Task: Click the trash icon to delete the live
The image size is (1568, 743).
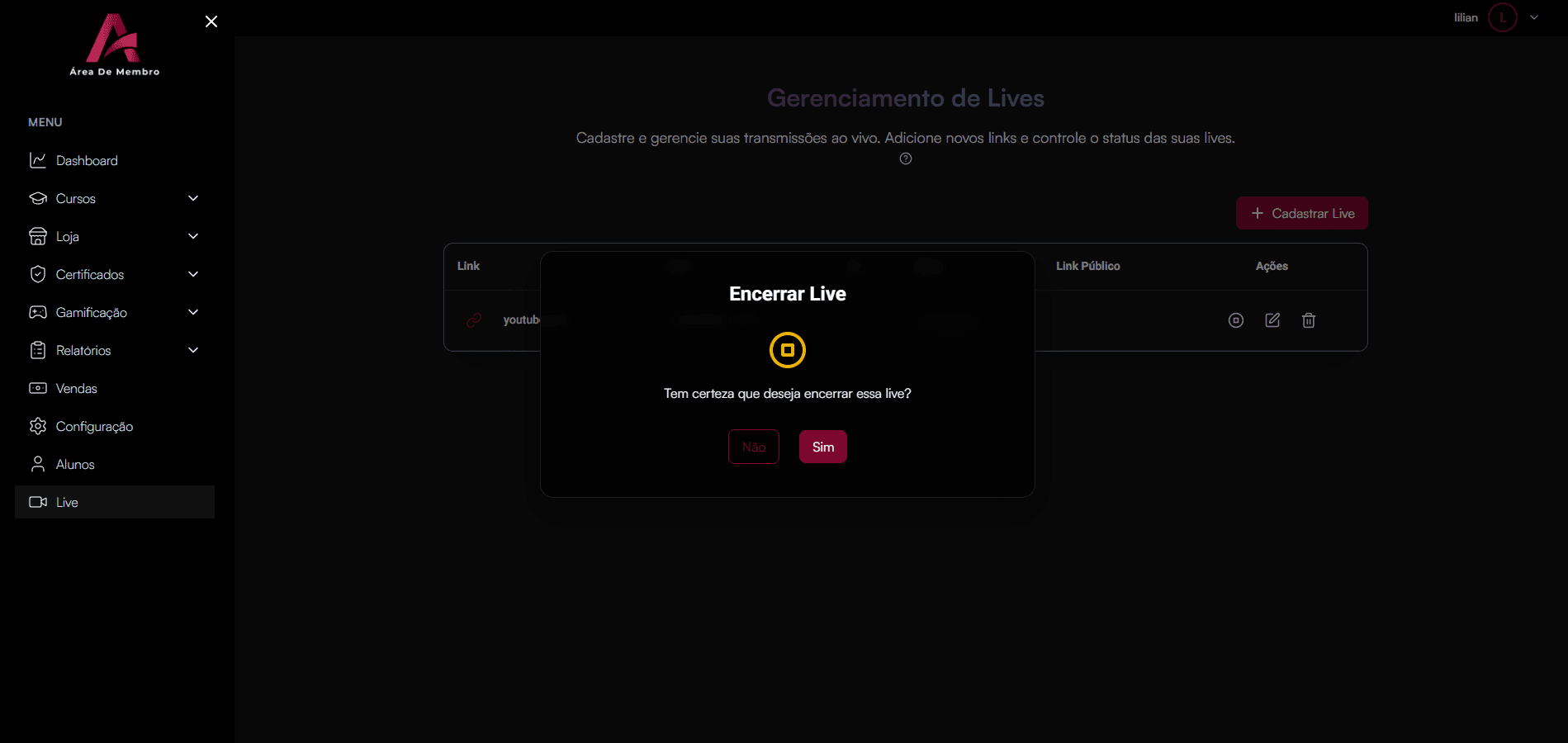Action: [x=1308, y=320]
